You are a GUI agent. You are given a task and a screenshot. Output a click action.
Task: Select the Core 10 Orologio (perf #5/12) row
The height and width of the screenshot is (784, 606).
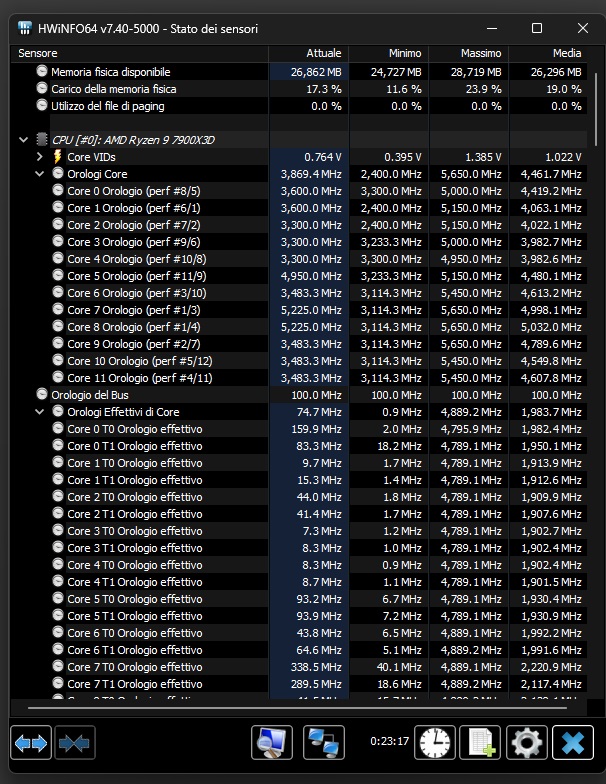[299, 360]
